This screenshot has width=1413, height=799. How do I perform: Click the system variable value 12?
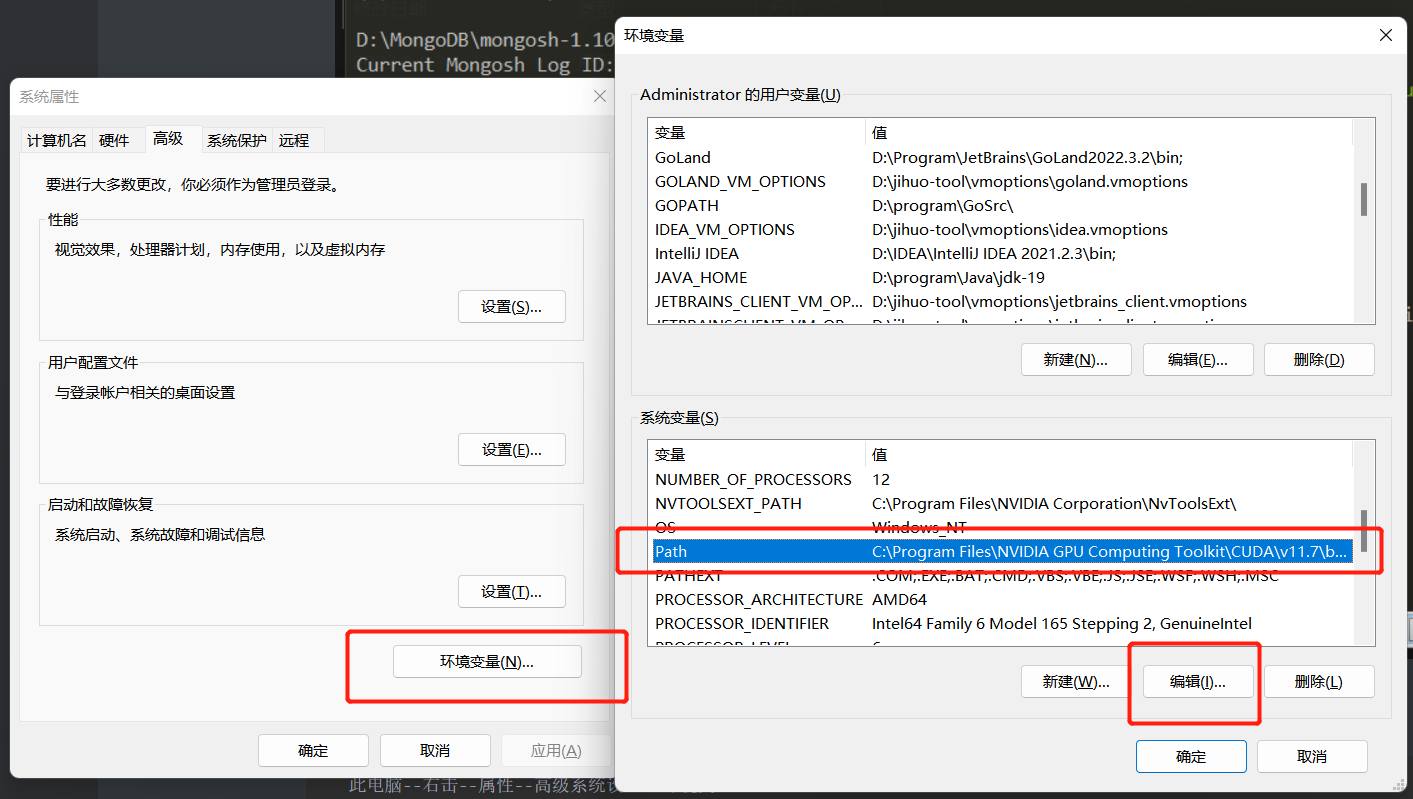(881, 480)
